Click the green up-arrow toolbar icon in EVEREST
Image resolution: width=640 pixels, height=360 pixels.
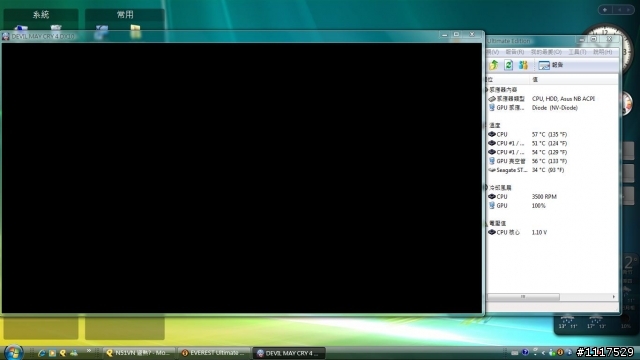[x=494, y=65]
